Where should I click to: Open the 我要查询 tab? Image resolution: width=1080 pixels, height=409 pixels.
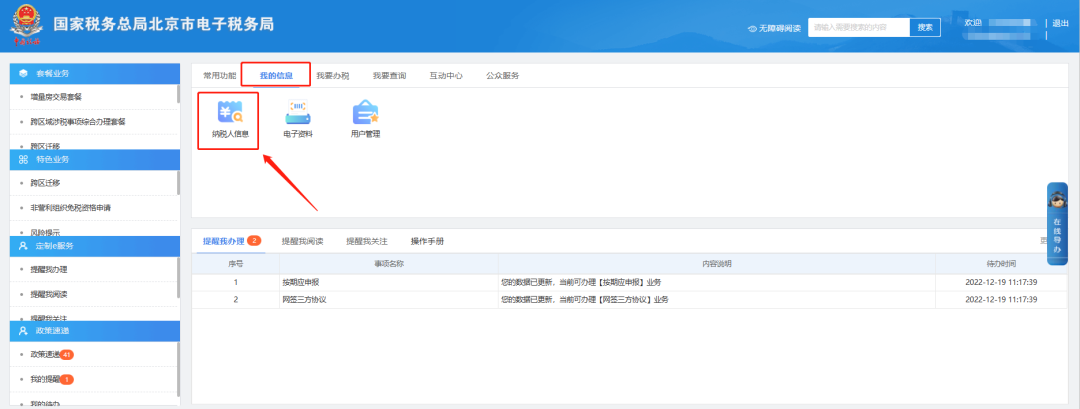(389, 75)
